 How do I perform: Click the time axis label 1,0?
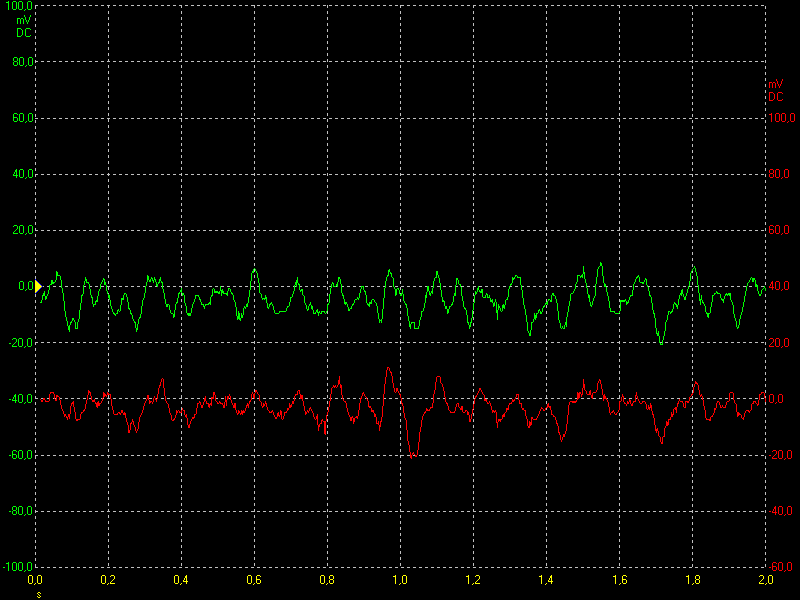tap(400, 580)
